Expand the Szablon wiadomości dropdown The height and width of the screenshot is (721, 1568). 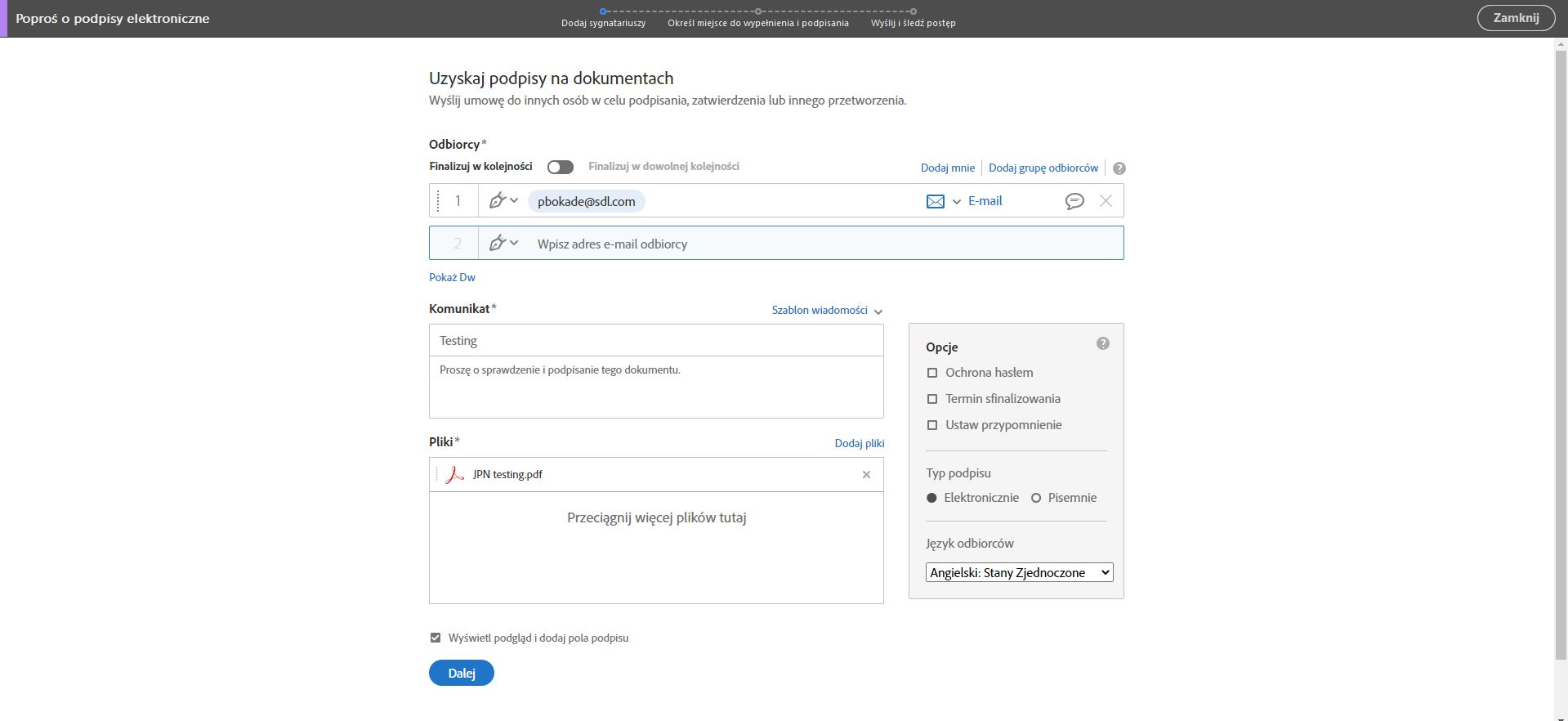(827, 311)
